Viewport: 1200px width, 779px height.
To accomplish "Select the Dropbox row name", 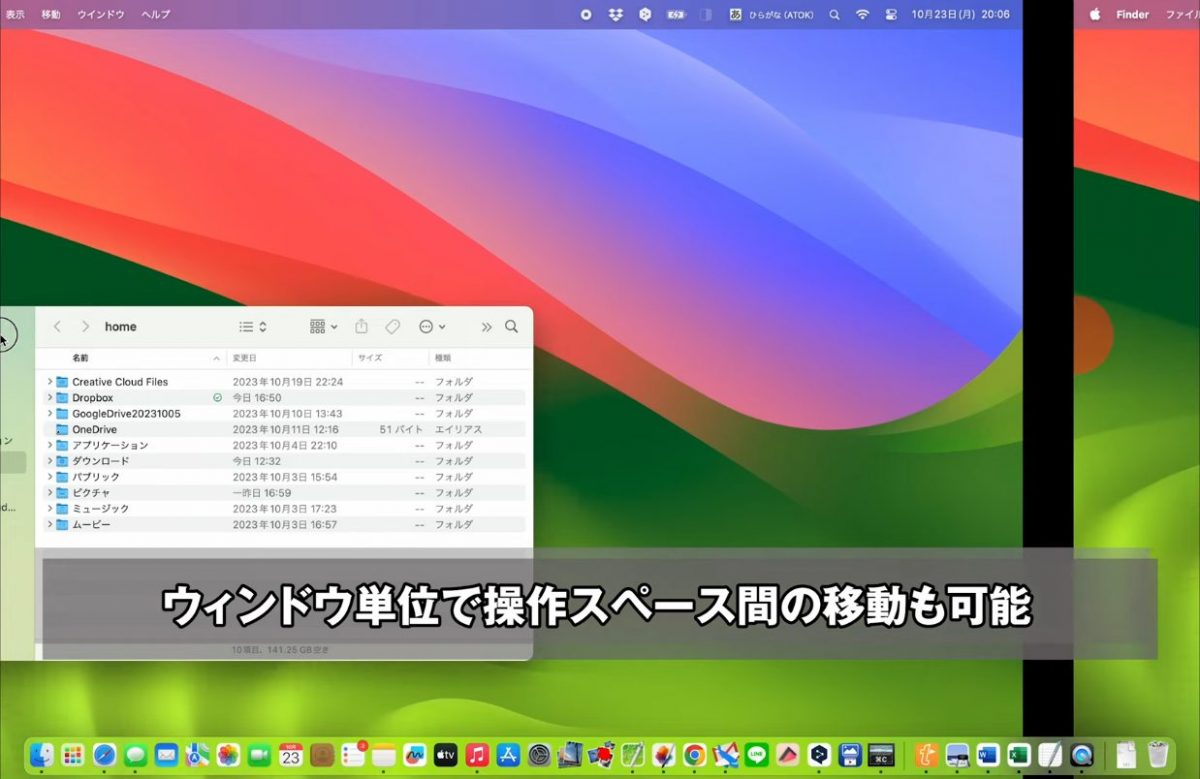I will [x=92, y=398].
